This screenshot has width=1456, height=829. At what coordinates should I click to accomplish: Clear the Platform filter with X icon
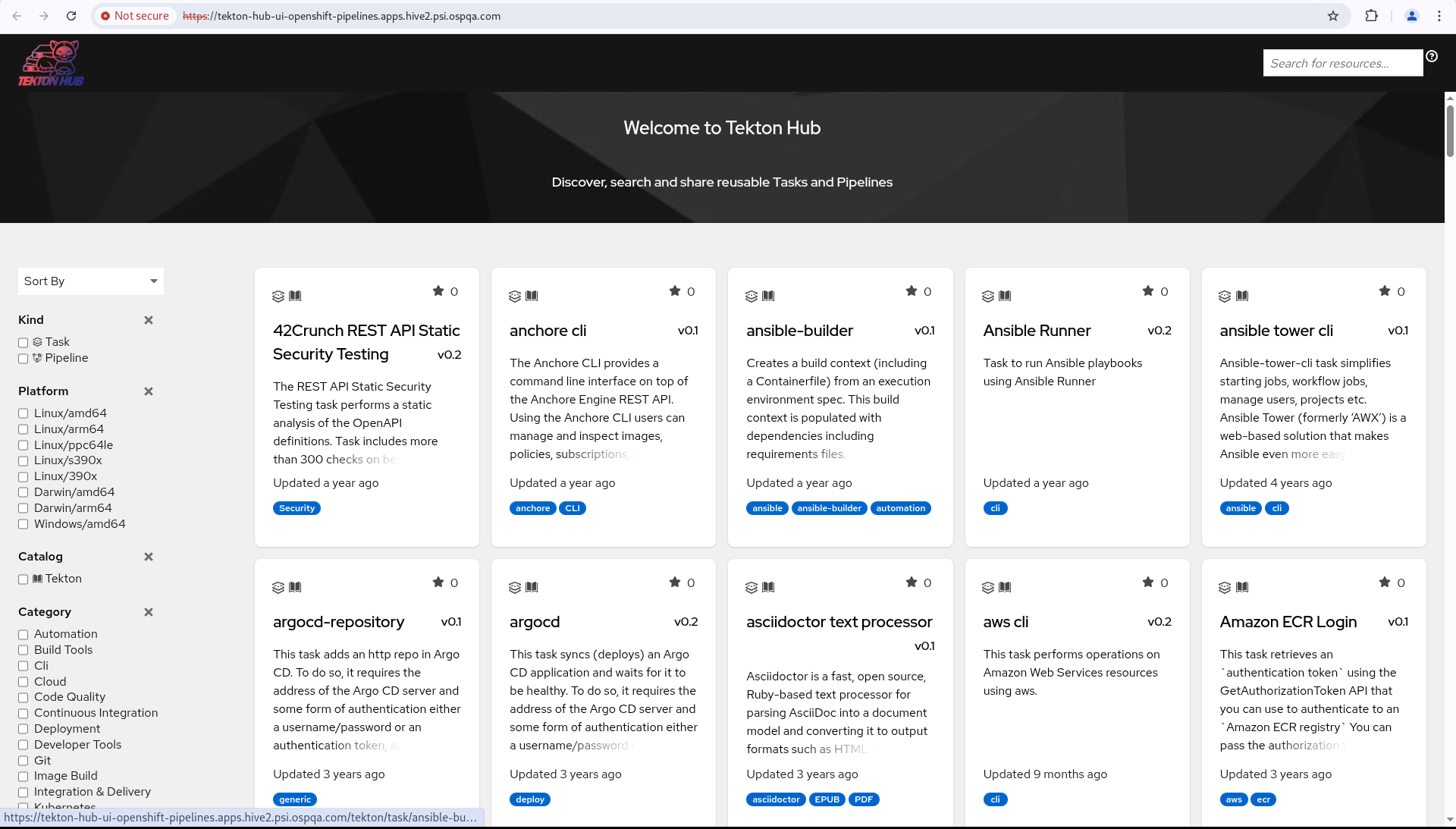click(x=149, y=391)
